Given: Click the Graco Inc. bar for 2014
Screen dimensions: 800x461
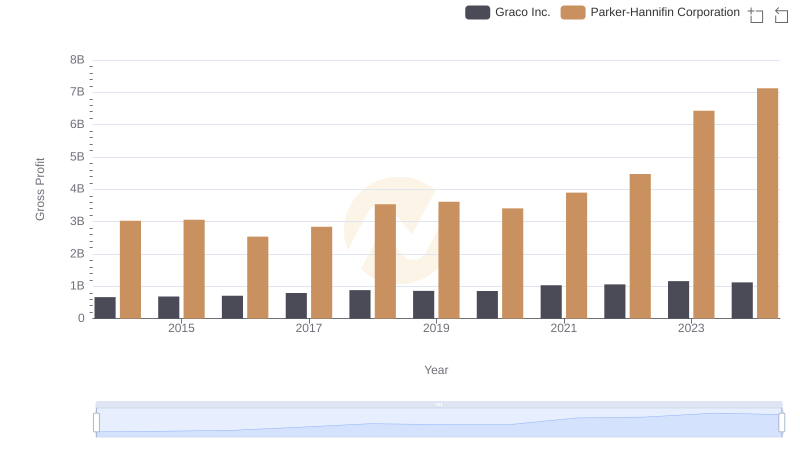Looking at the screenshot, I should [x=105, y=308].
